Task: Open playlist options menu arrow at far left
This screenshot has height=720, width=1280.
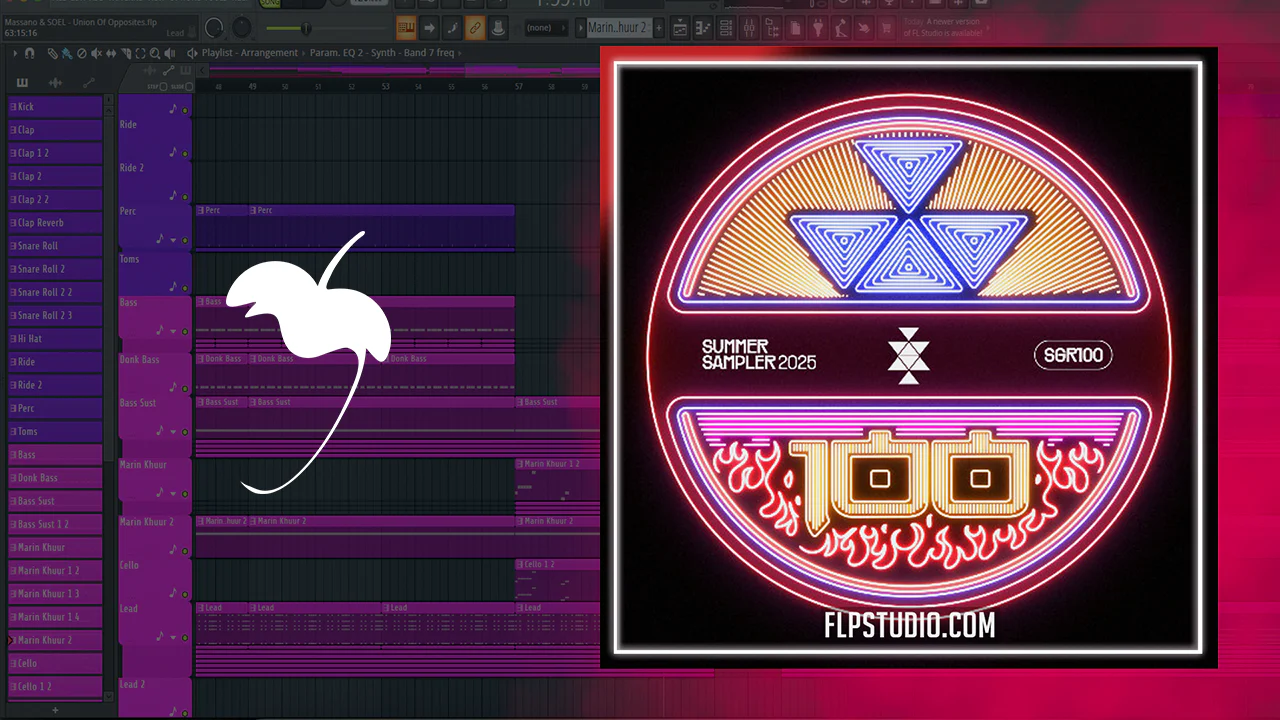Action: 15,53
